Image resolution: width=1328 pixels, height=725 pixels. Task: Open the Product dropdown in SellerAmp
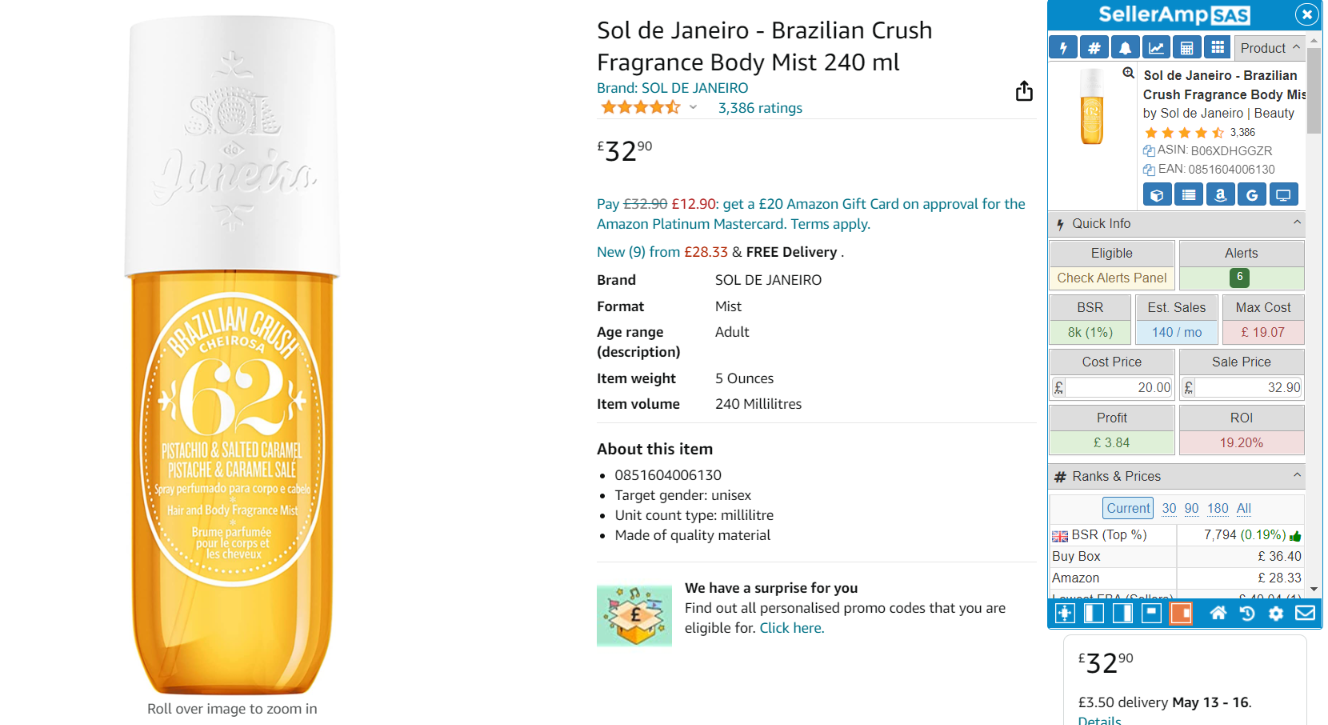[1270, 48]
